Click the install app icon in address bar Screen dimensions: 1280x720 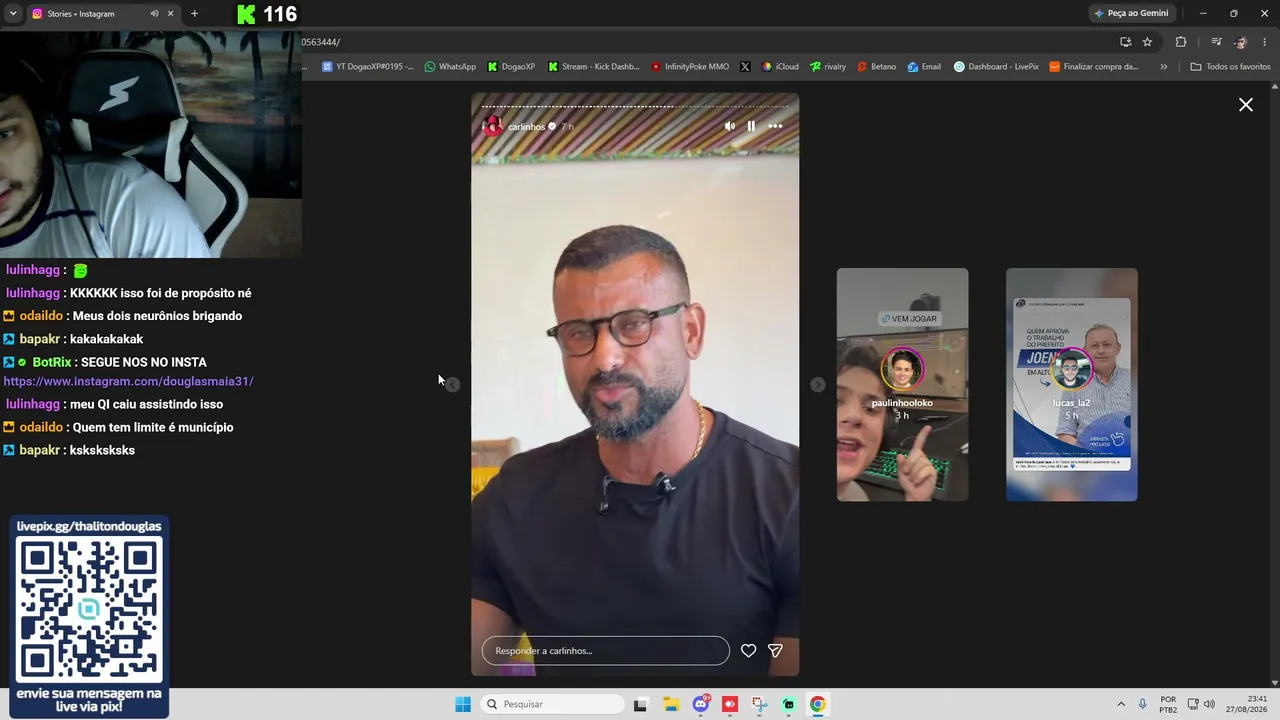[x=1125, y=42]
